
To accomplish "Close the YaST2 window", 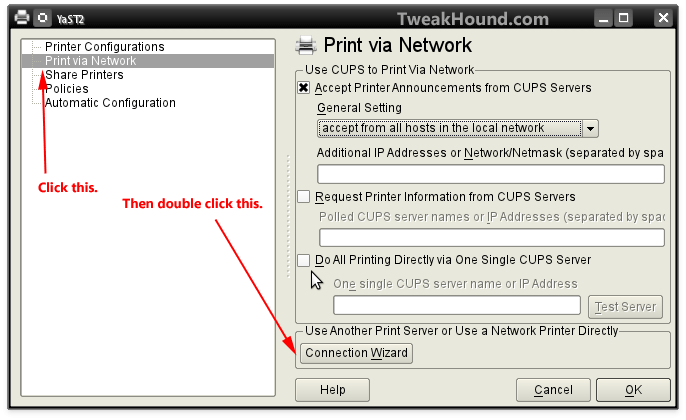I will coord(663,18).
